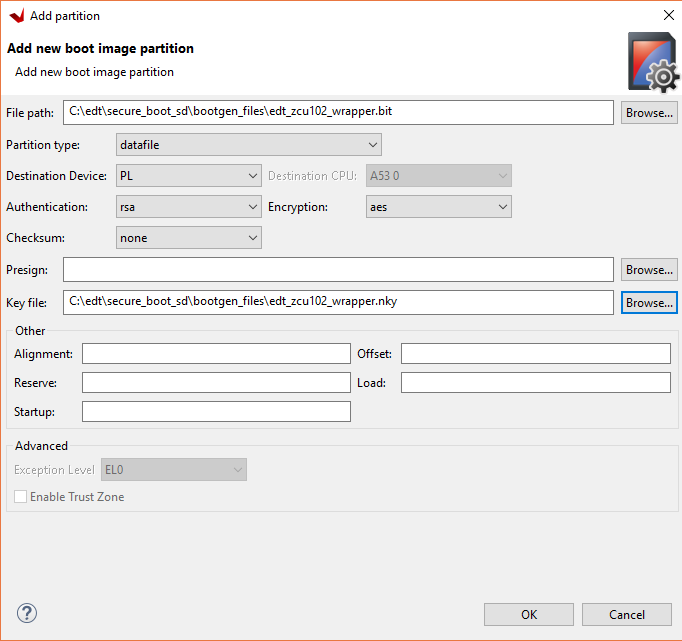The height and width of the screenshot is (641, 682).
Task: Click the Startup input field
Action: (x=216, y=412)
